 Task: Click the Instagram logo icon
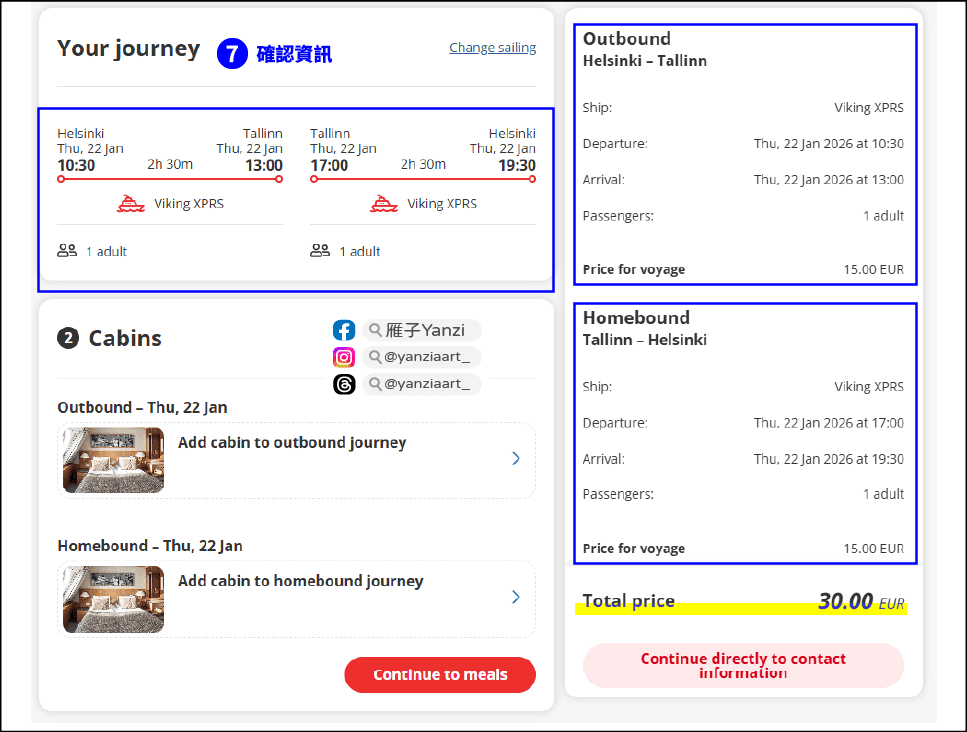coord(344,357)
